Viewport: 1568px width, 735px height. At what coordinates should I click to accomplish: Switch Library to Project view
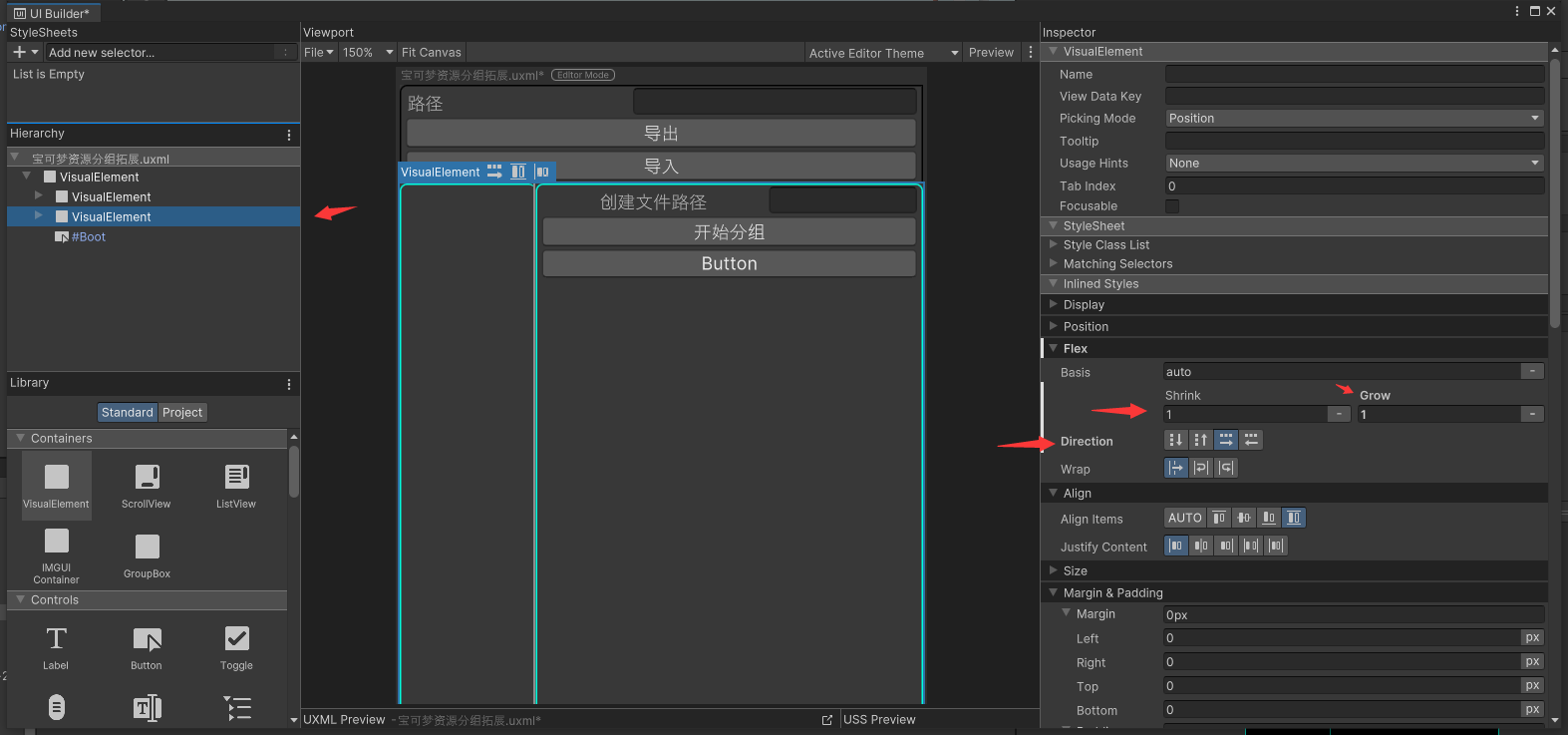click(182, 412)
